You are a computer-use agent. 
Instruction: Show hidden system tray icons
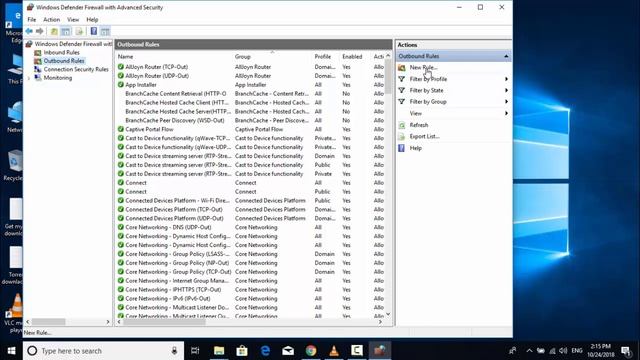click(529, 351)
